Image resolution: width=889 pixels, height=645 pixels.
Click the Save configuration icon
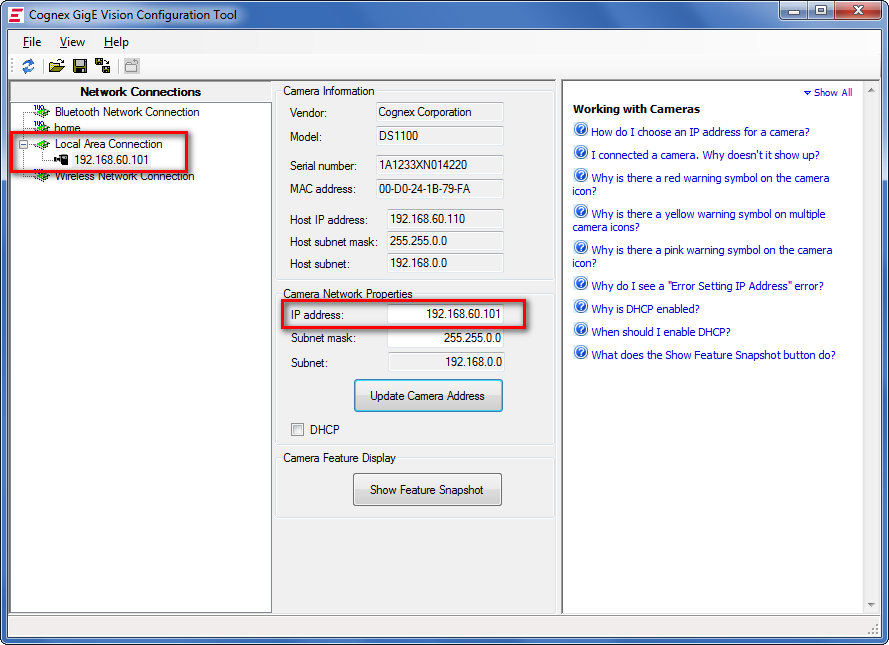(x=79, y=64)
